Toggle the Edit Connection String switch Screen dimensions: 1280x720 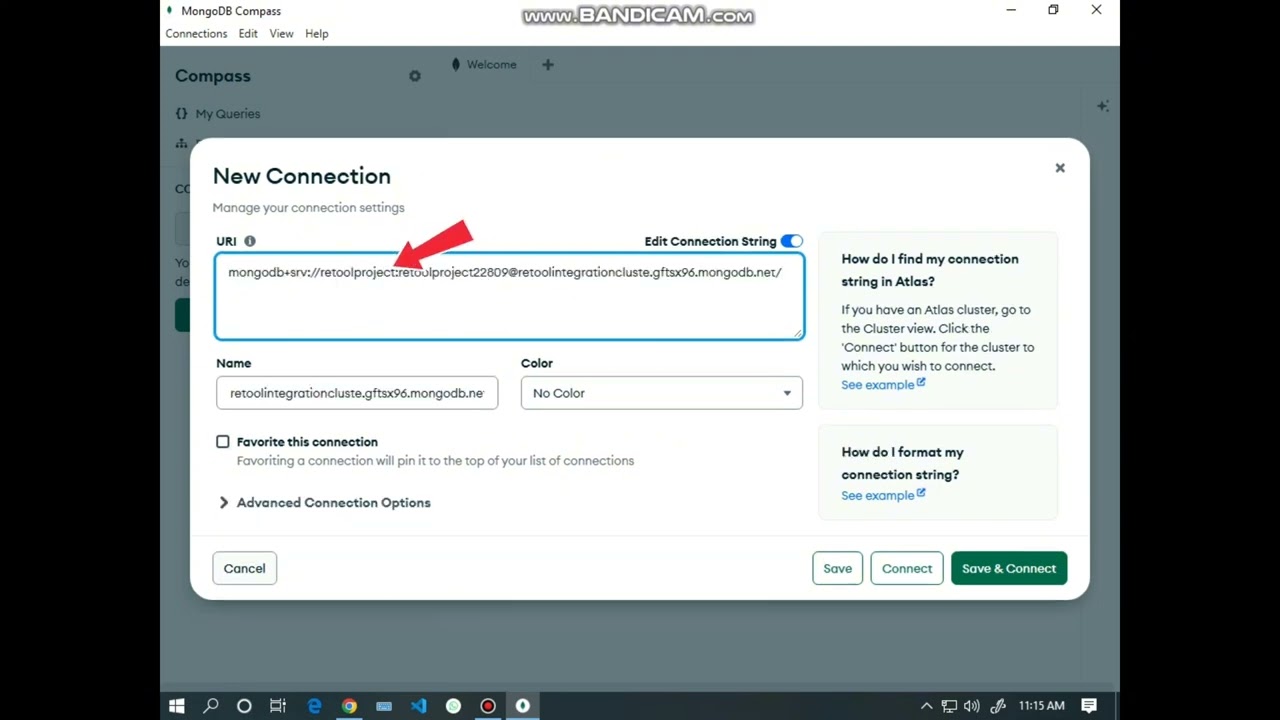click(792, 241)
